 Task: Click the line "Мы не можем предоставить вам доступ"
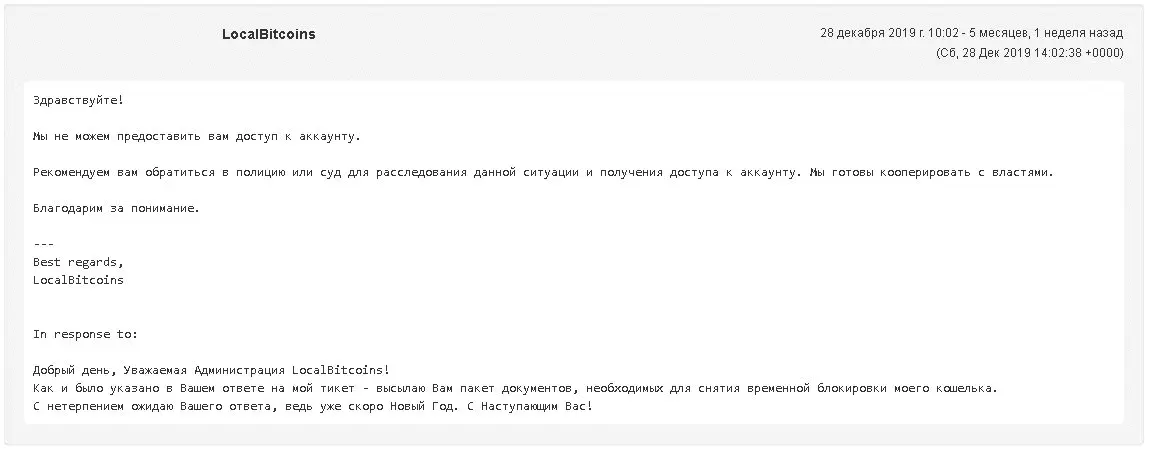coord(196,136)
